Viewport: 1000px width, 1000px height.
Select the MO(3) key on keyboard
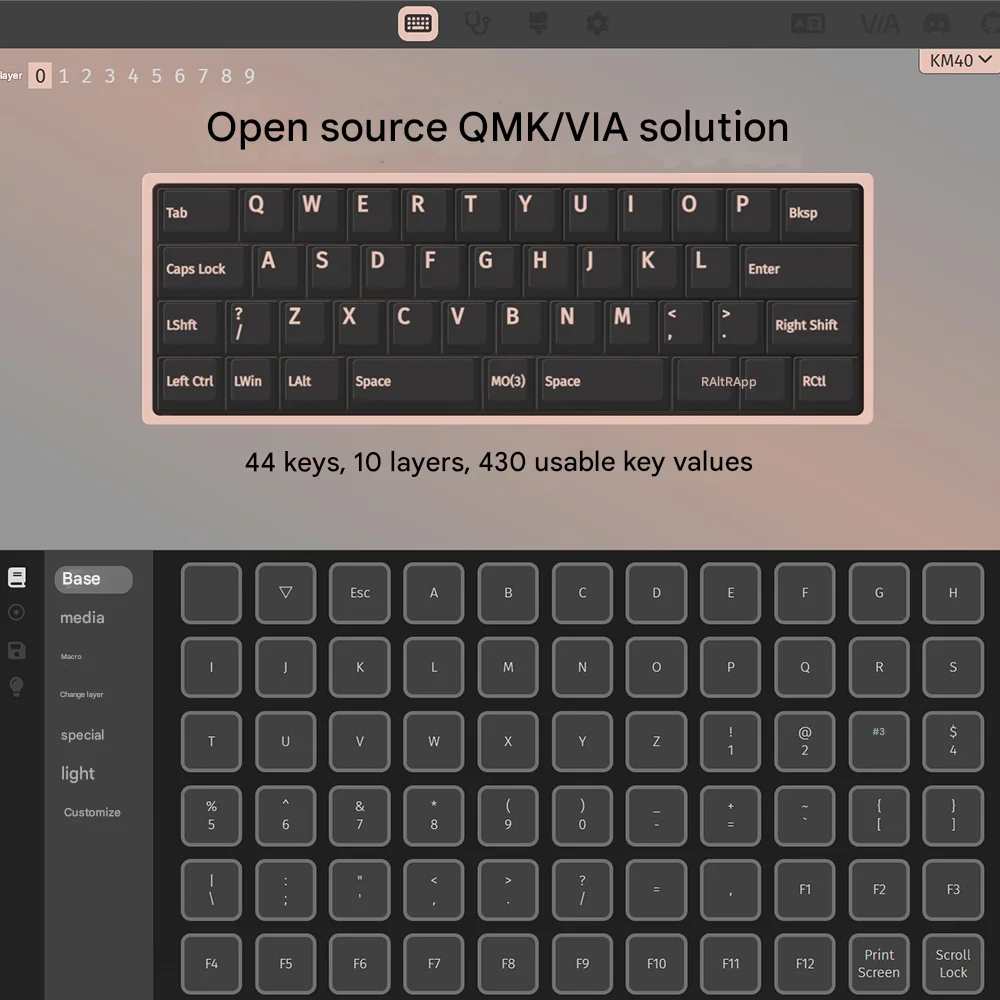coord(508,381)
